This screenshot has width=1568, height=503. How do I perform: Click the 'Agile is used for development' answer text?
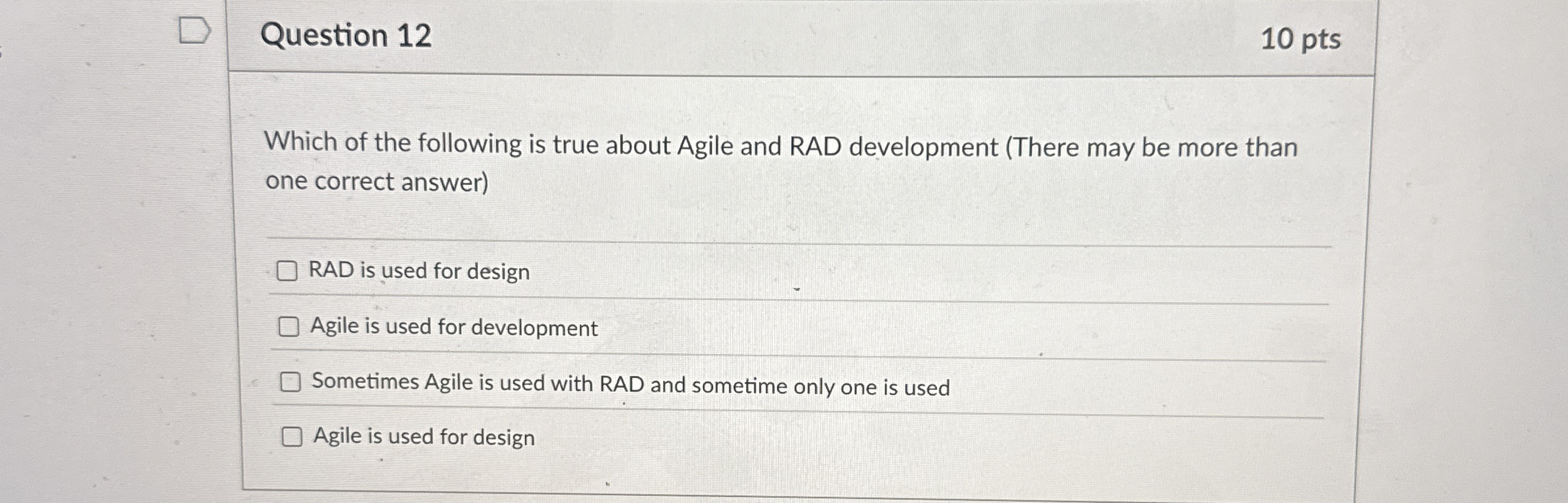[454, 328]
